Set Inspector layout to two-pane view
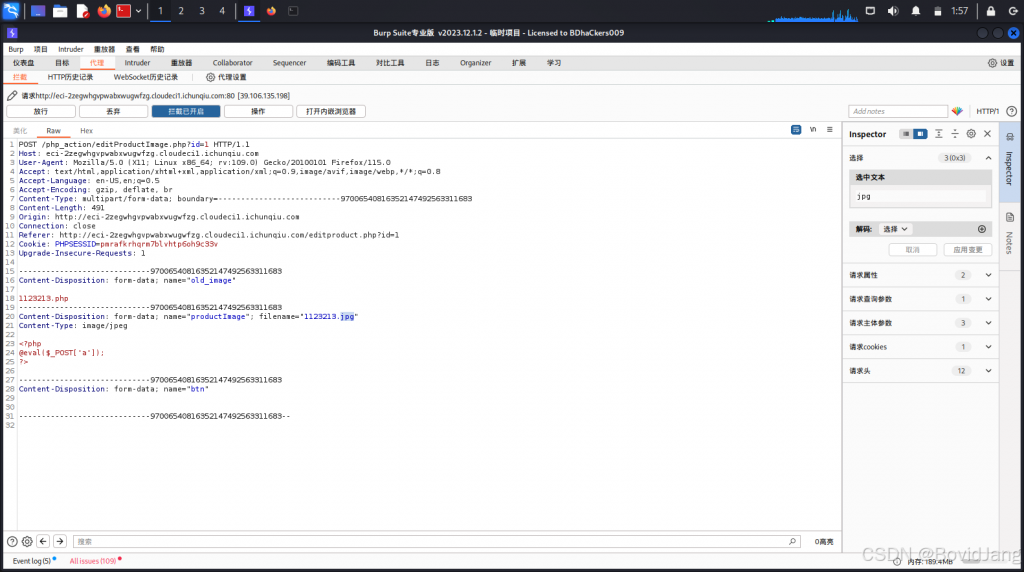This screenshot has width=1024, height=572. (x=920, y=134)
